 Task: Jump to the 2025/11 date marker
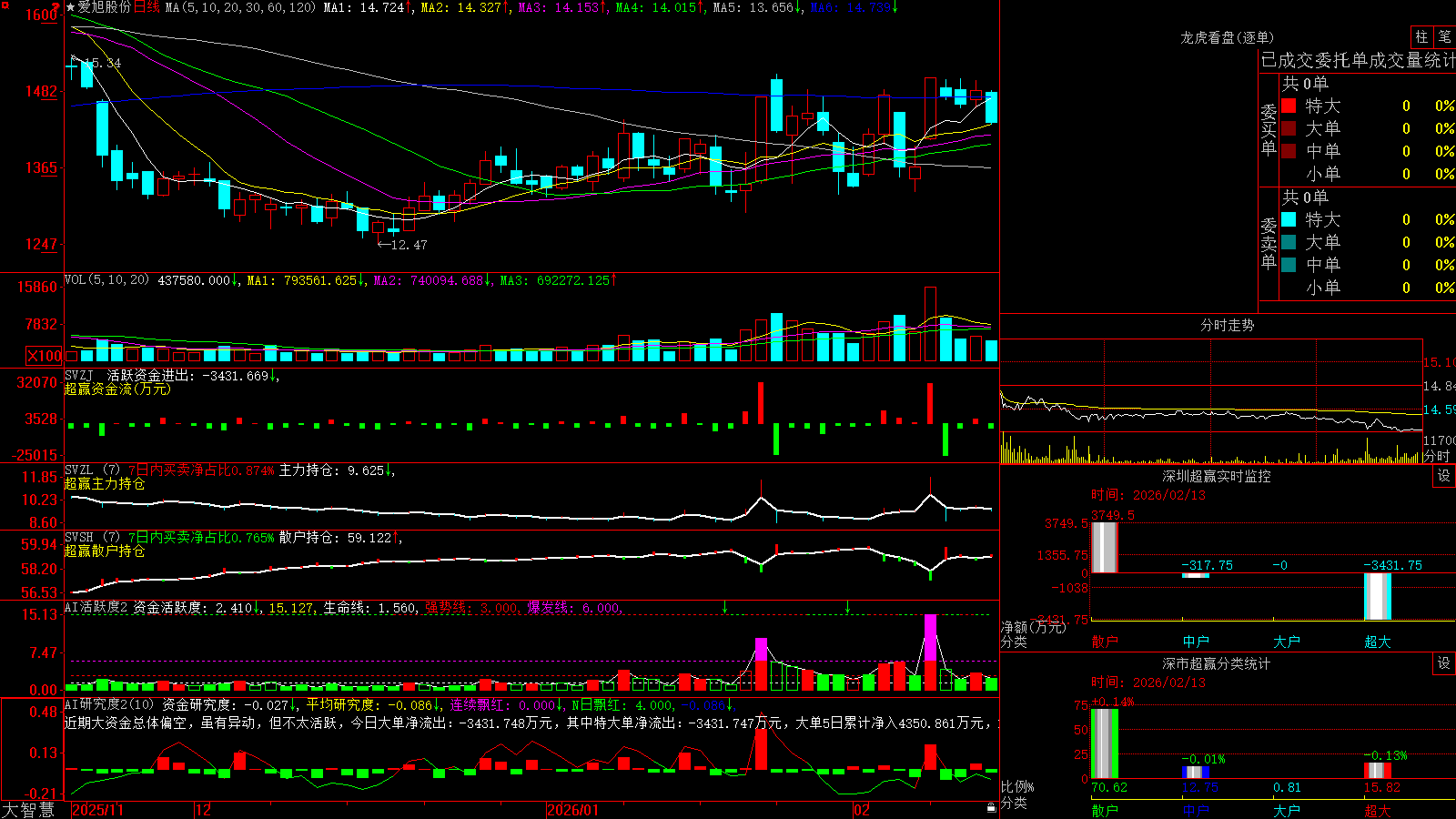click(97, 810)
